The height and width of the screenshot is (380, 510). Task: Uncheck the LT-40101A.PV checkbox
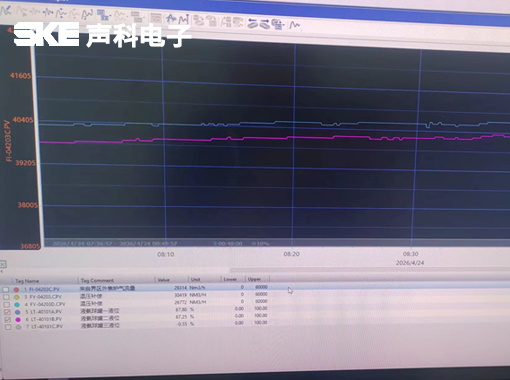[7, 312]
